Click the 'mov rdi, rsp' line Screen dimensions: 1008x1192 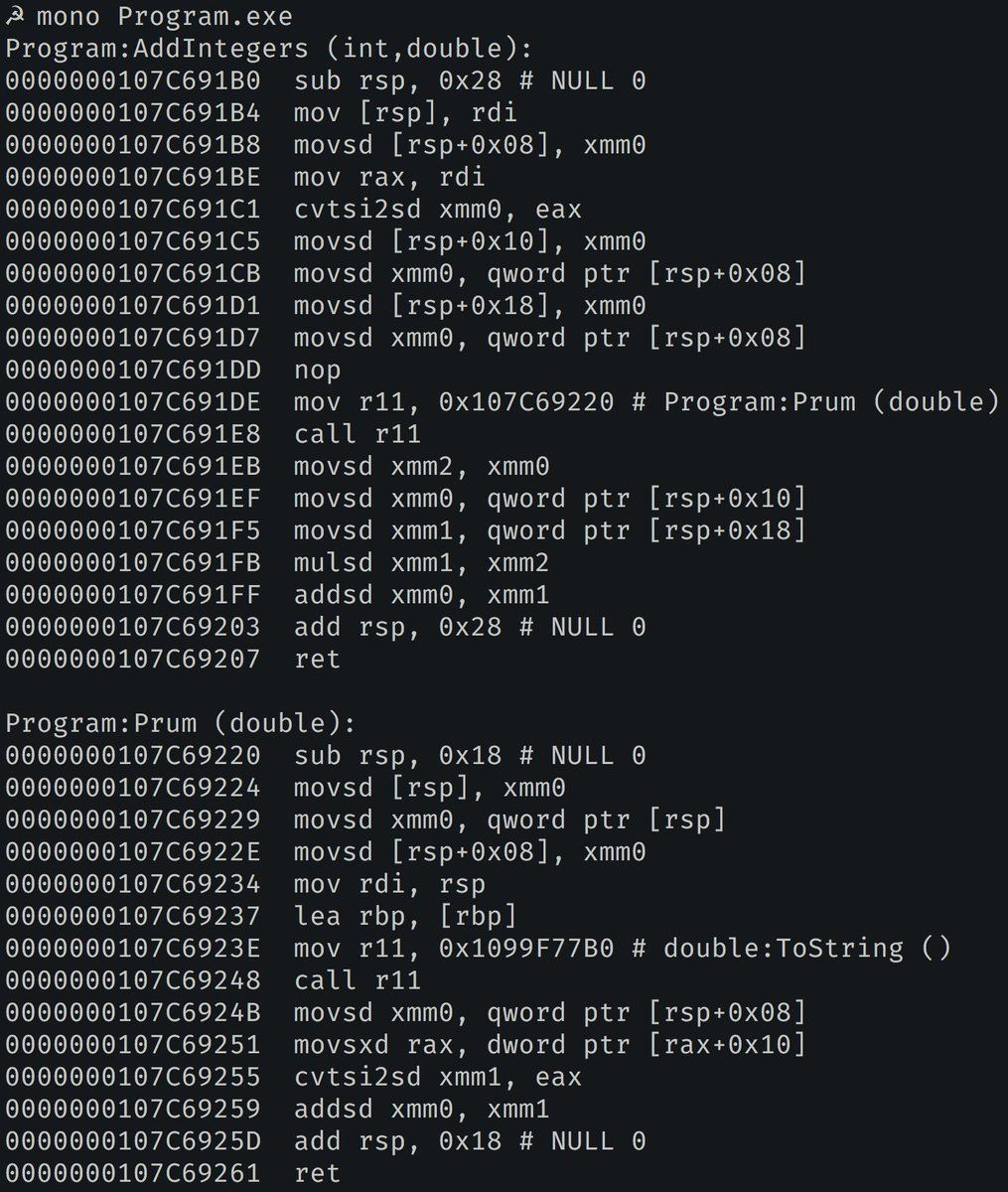point(390,884)
